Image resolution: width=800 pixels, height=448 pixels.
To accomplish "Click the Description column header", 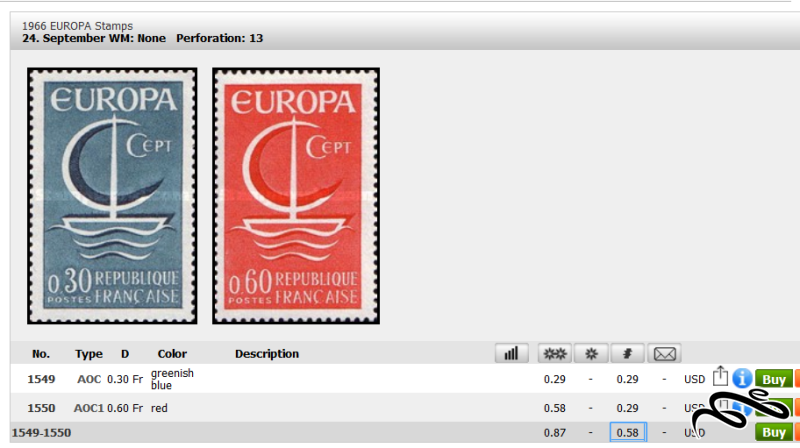I will (267, 354).
